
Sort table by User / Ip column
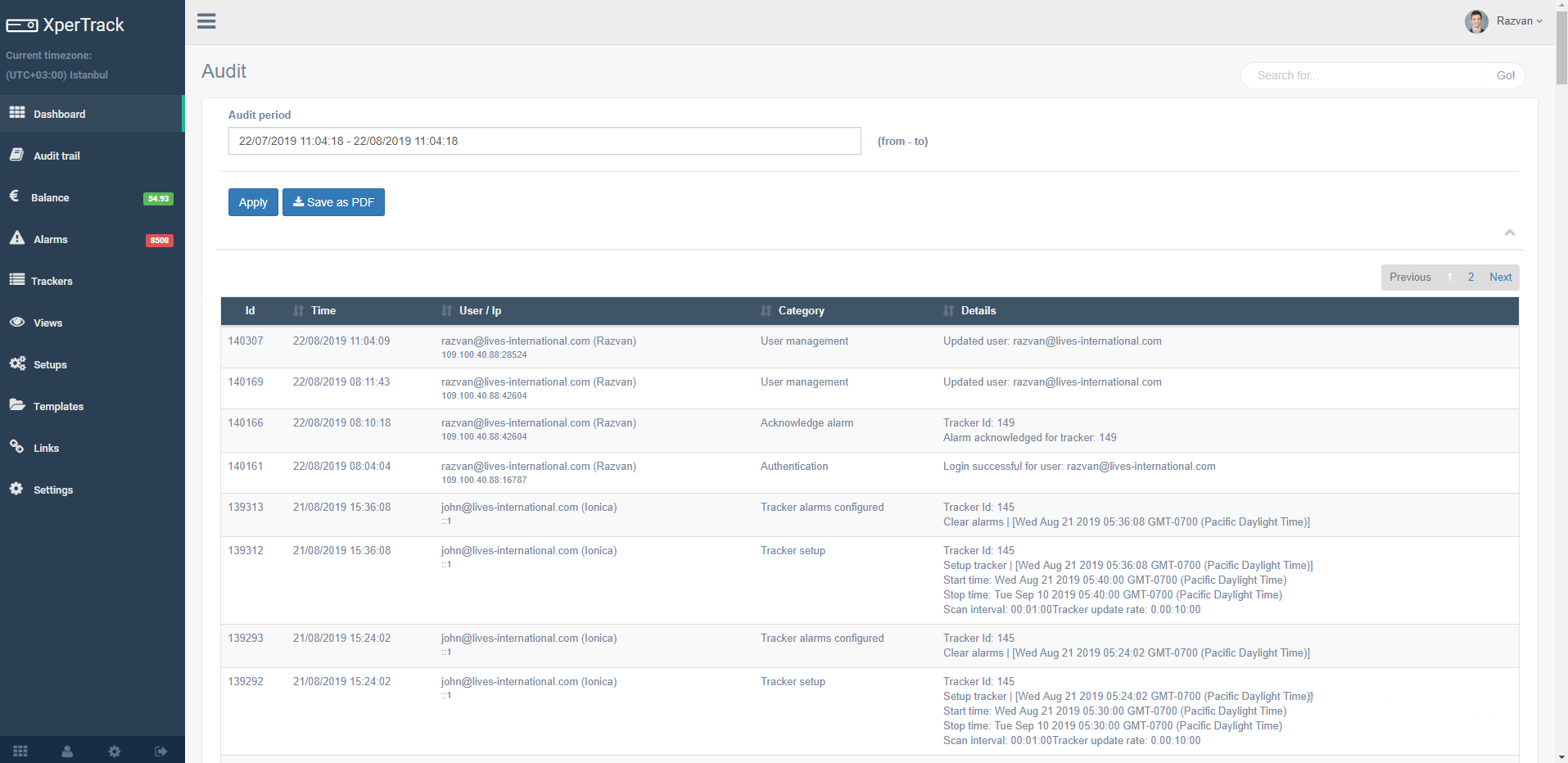pyautogui.click(x=479, y=311)
